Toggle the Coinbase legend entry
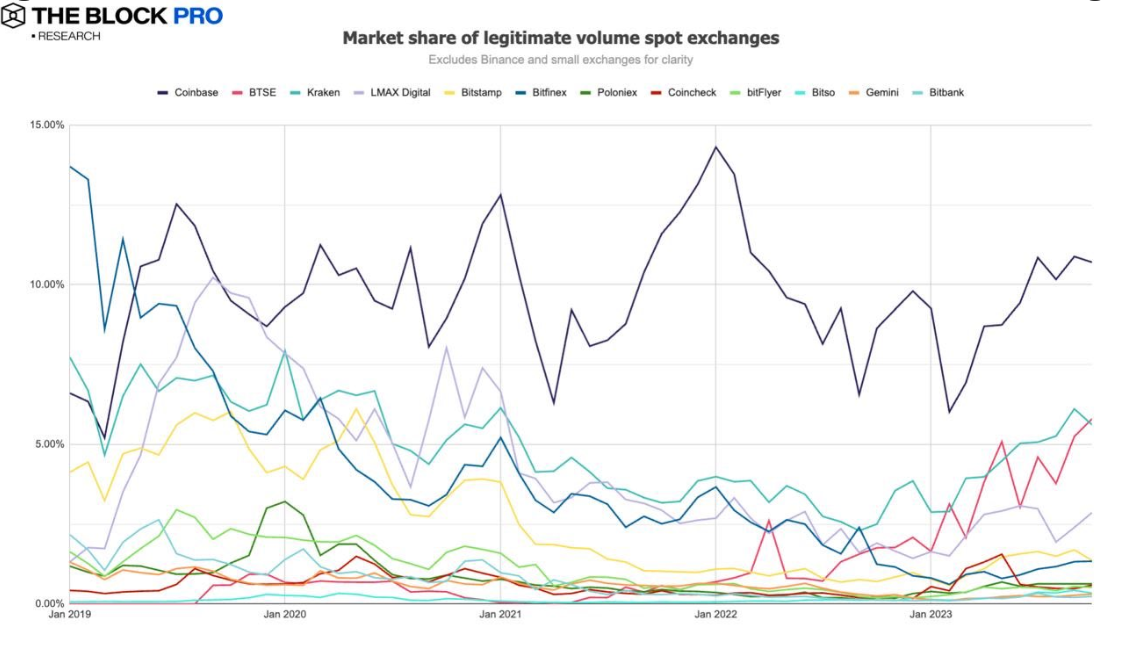Viewport: 1121px width, 647px height. (187, 92)
